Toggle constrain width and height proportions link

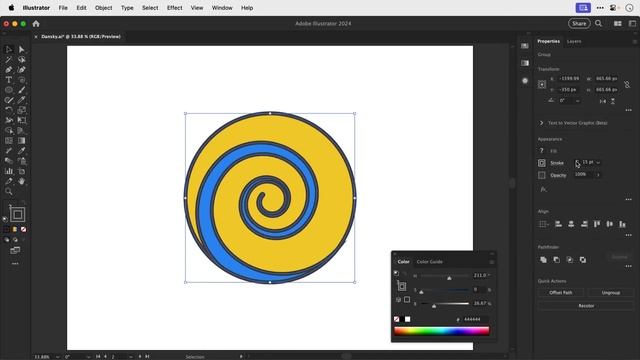627,84
